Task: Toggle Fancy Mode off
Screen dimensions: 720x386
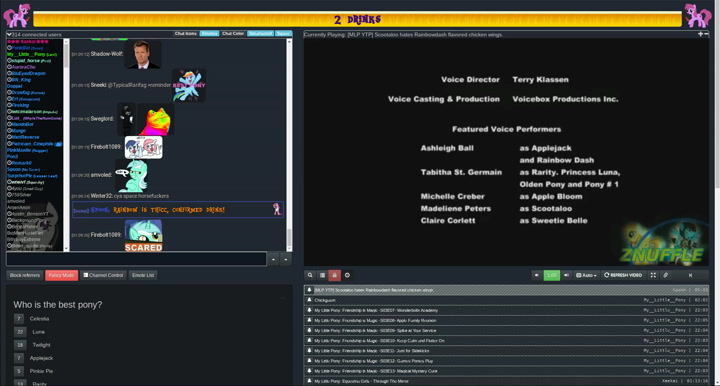Action: (x=62, y=275)
